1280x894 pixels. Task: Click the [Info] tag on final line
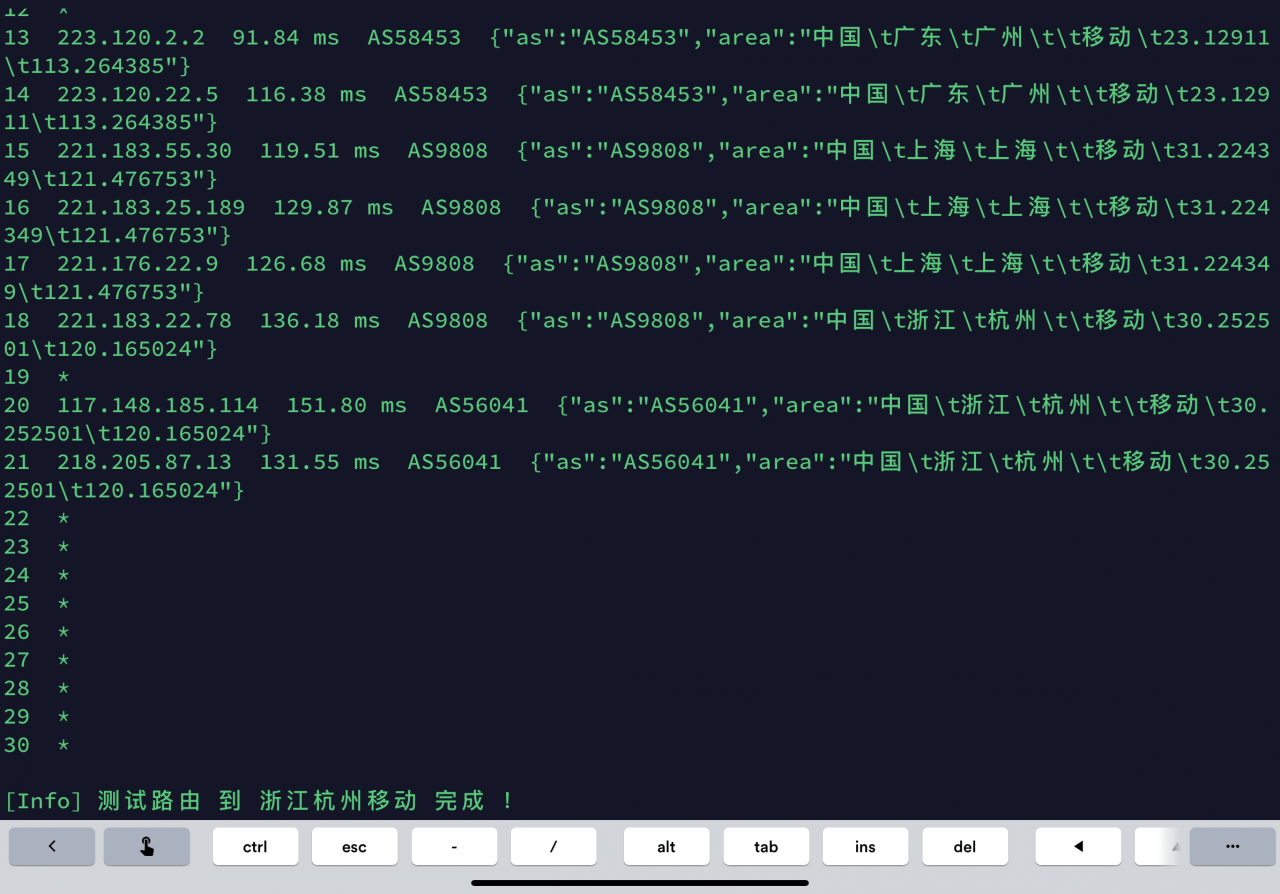point(44,801)
